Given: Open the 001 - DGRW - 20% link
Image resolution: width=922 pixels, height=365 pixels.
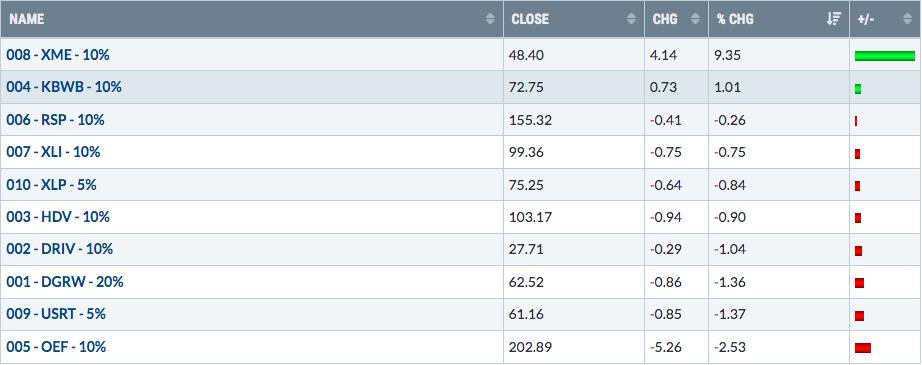Looking at the screenshot, I should pos(65,282).
